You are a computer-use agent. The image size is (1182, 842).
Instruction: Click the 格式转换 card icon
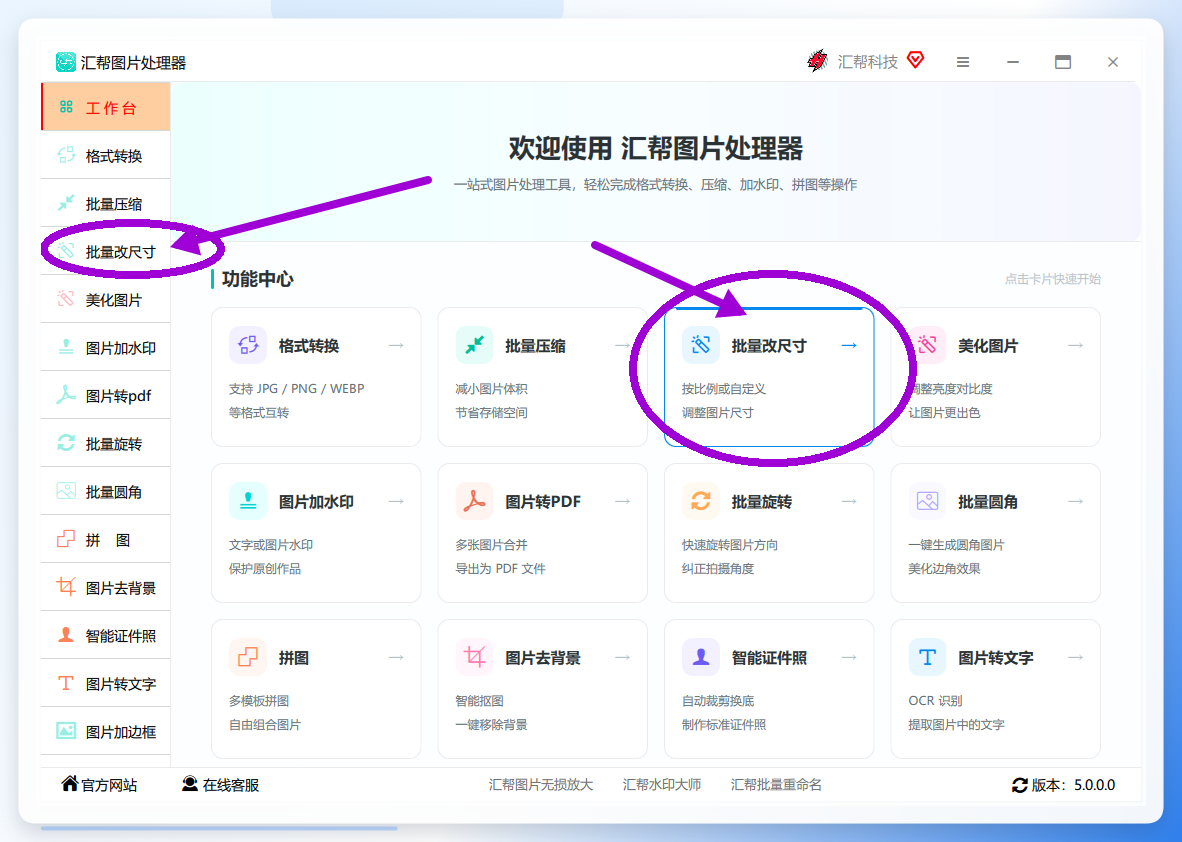pos(248,345)
